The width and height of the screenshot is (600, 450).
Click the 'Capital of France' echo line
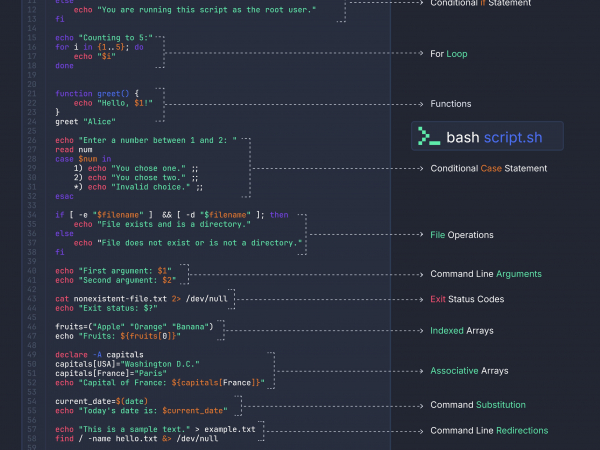[x=160, y=383]
